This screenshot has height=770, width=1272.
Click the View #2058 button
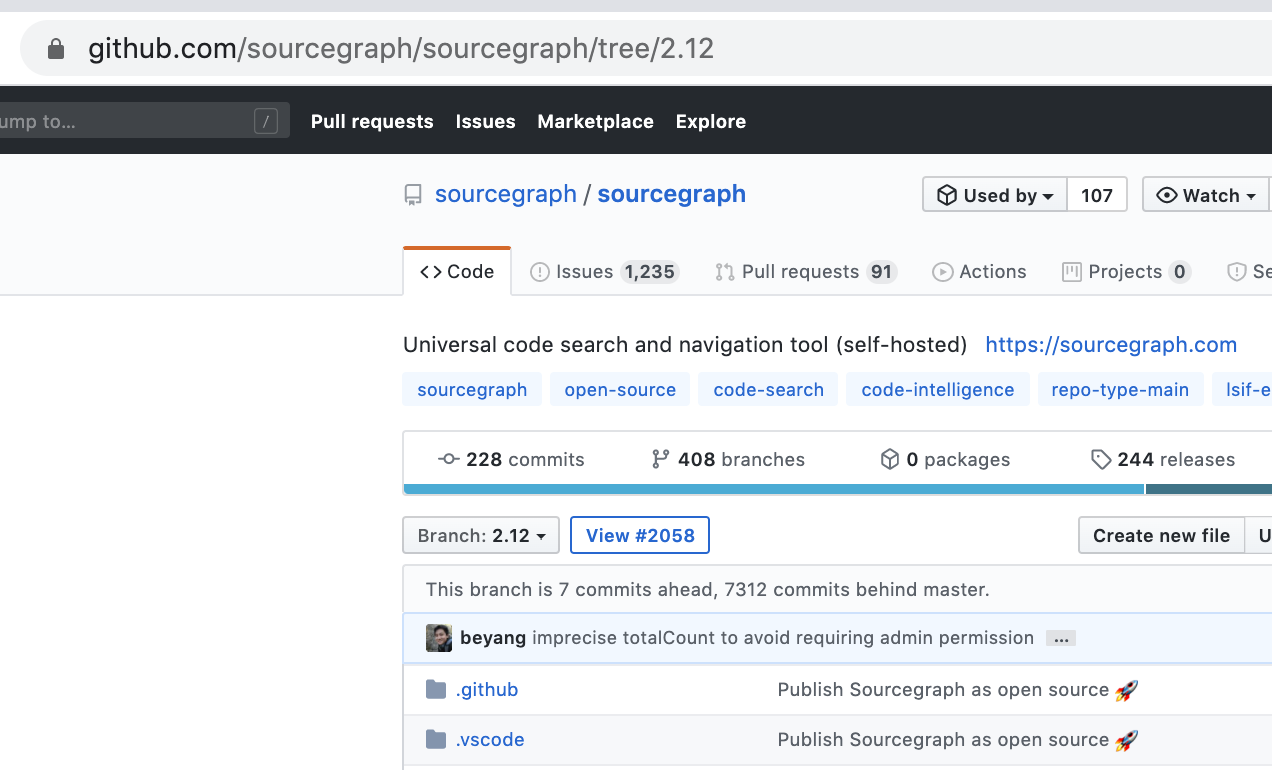pyautogui.click(x=640, y=535)
